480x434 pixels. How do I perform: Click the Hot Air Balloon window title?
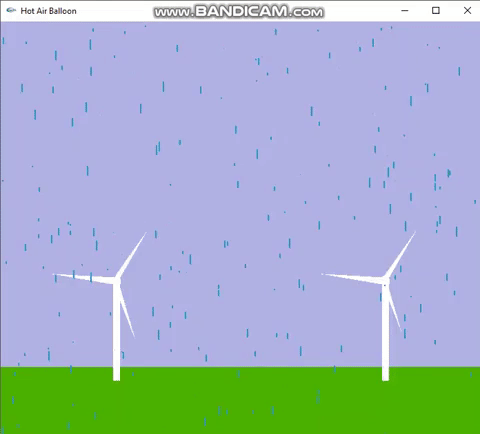click(x=48, y=11)
